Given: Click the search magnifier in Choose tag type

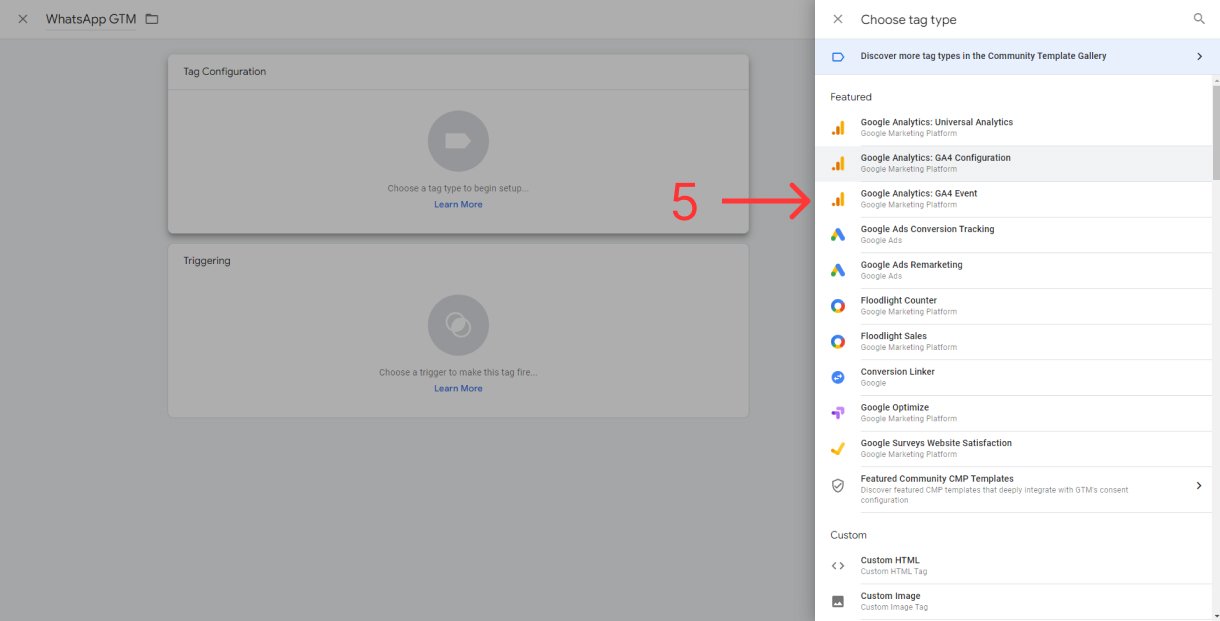Looking at the screenshot, I should (x=1199, y=19).
